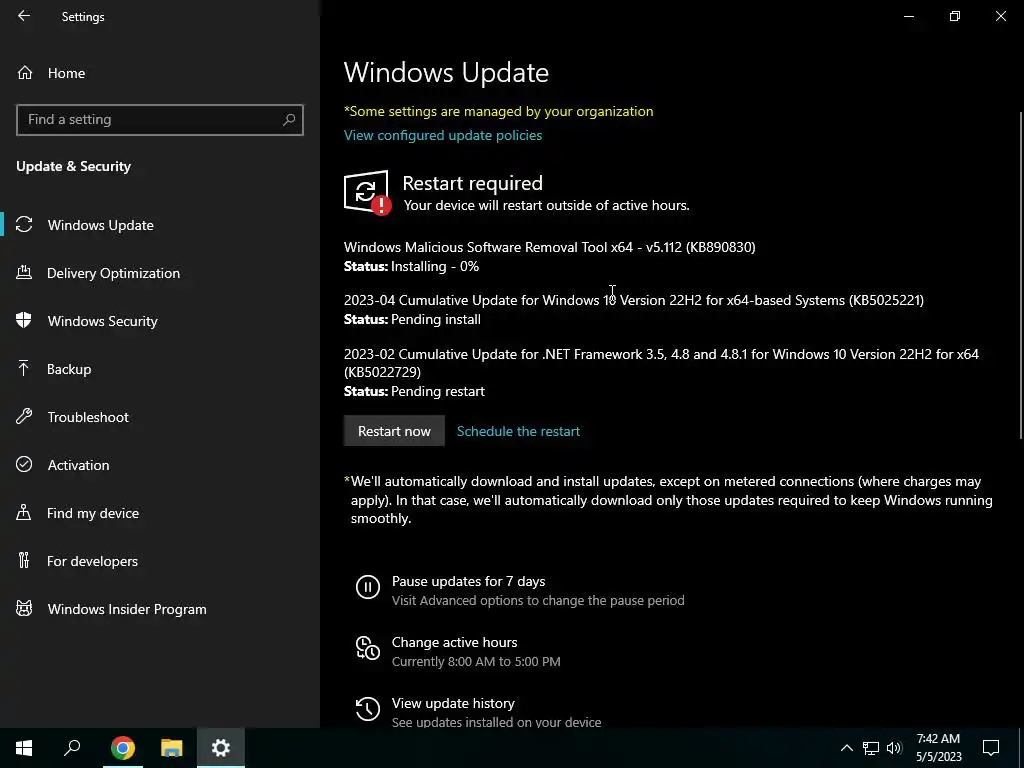Click the KB890830 Malicious Software Removal Tool entry
Image resolution: width=1024 pixels, height=768 pixels.
pyautogui.click(x=549, y=247)
